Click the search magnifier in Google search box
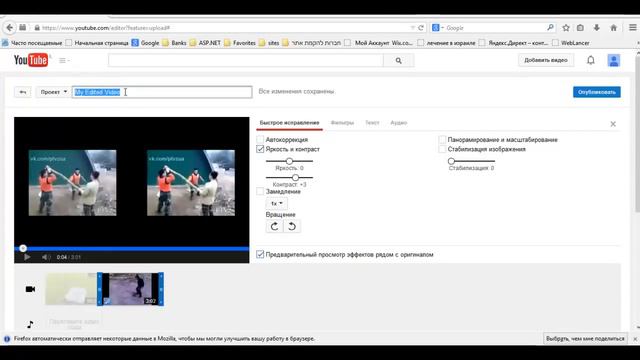 [x=550, y=28]
